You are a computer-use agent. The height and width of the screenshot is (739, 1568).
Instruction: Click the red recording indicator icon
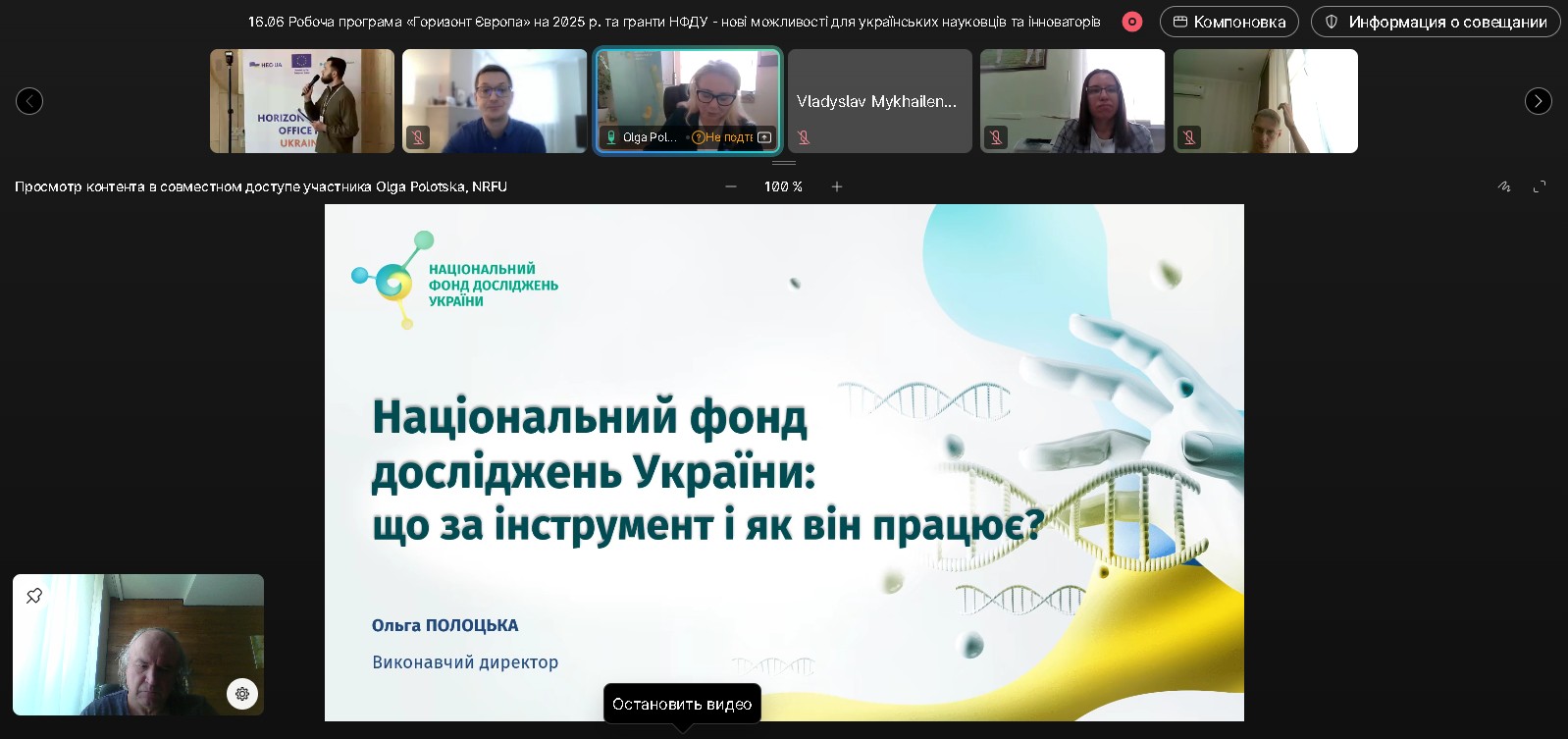point(1132,22)
